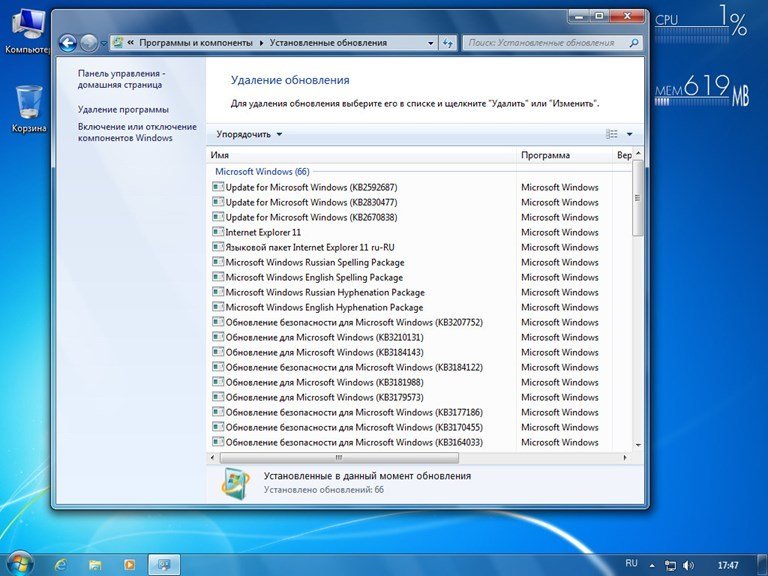Viewport: 768px width, 576px height.
Task: Select Update for Microsoft Windows (KB2592687) icon
Action: click(x=218, y=187)
